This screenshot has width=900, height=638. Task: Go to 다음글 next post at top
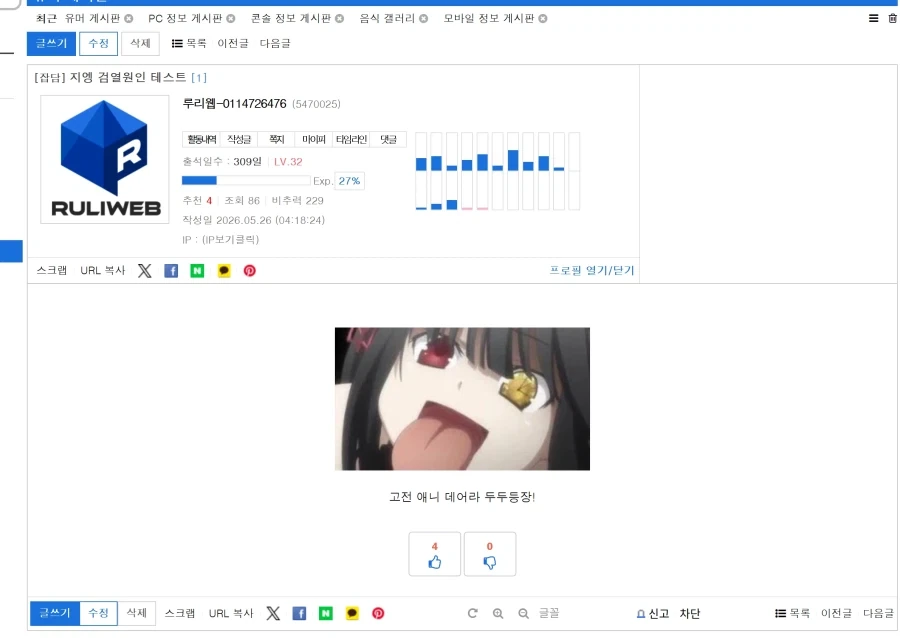(x=275, y=44)
